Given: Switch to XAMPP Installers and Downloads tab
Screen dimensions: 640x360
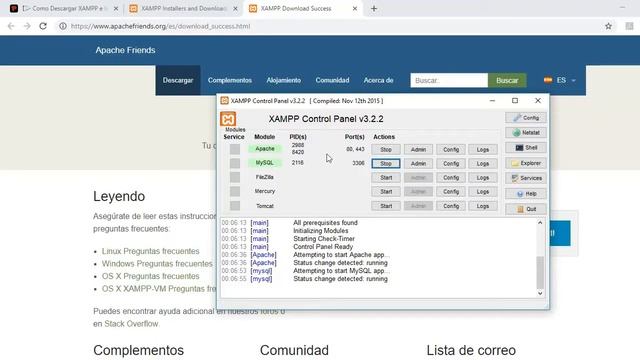Looking at the screenshot, I should tap(184, 9).
